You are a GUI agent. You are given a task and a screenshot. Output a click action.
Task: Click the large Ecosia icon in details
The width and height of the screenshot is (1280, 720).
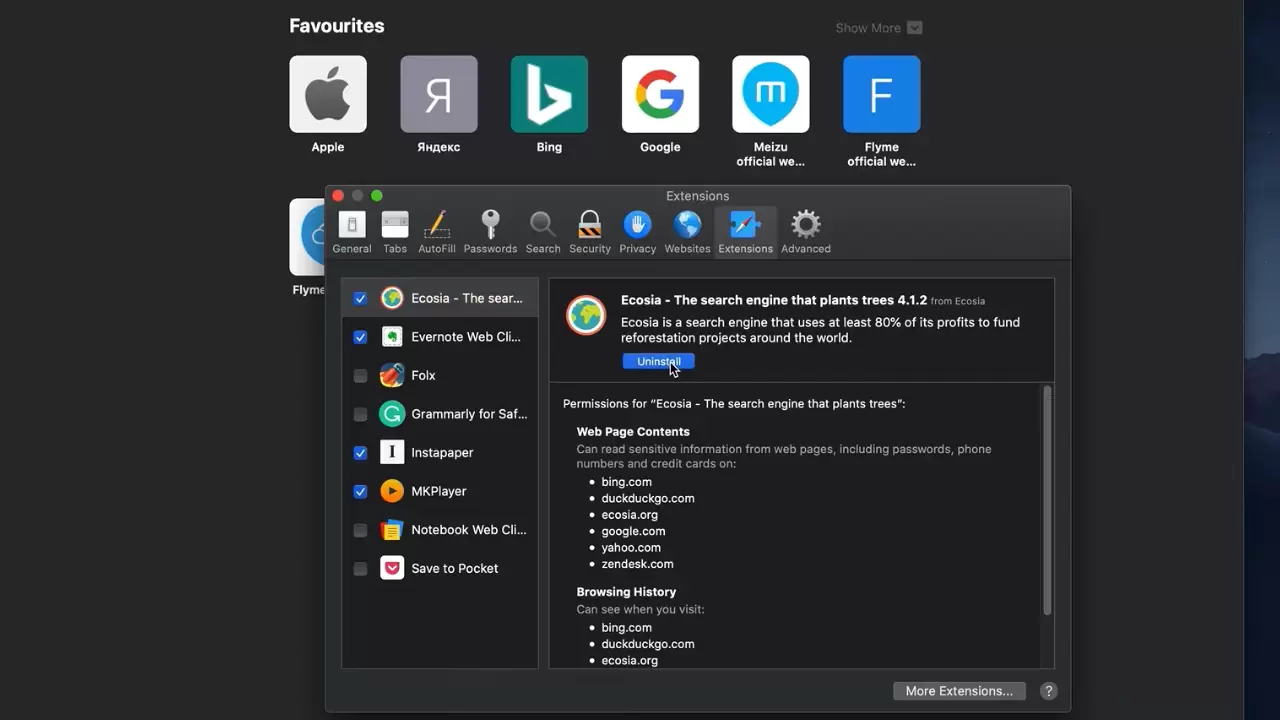(586, 315)
